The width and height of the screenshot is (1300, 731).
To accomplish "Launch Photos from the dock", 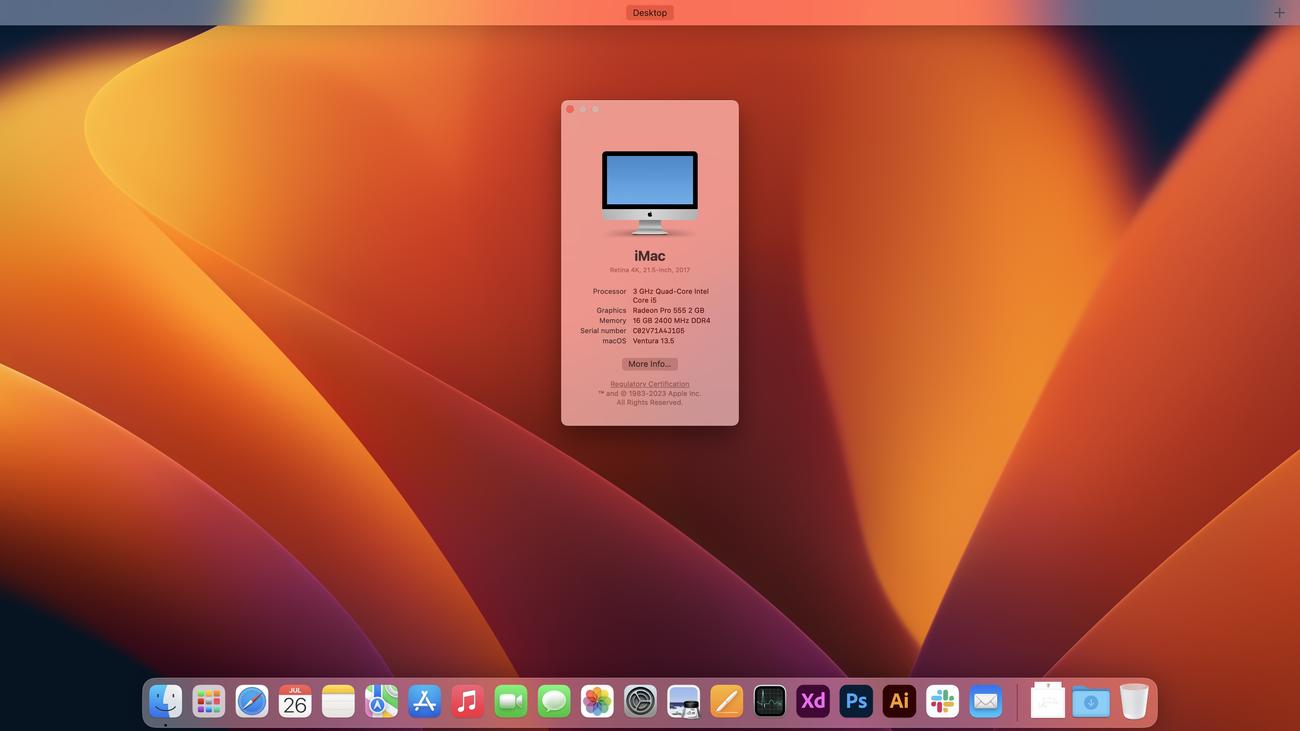I will tap(597, 701).
